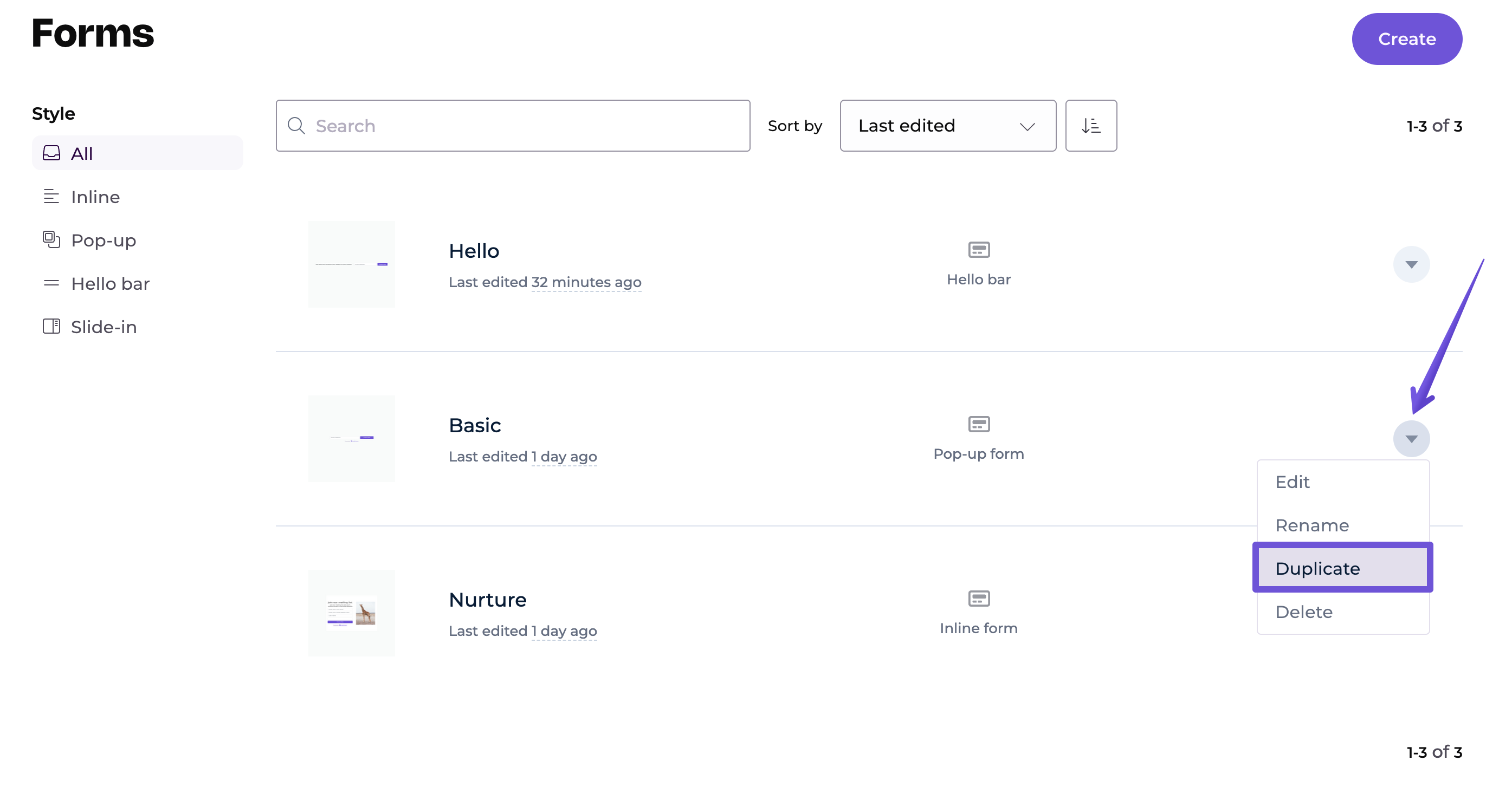Select Delete in the dropdown menu
This screenshot has width=1512, height=793.
click(x=1303, y=612)
